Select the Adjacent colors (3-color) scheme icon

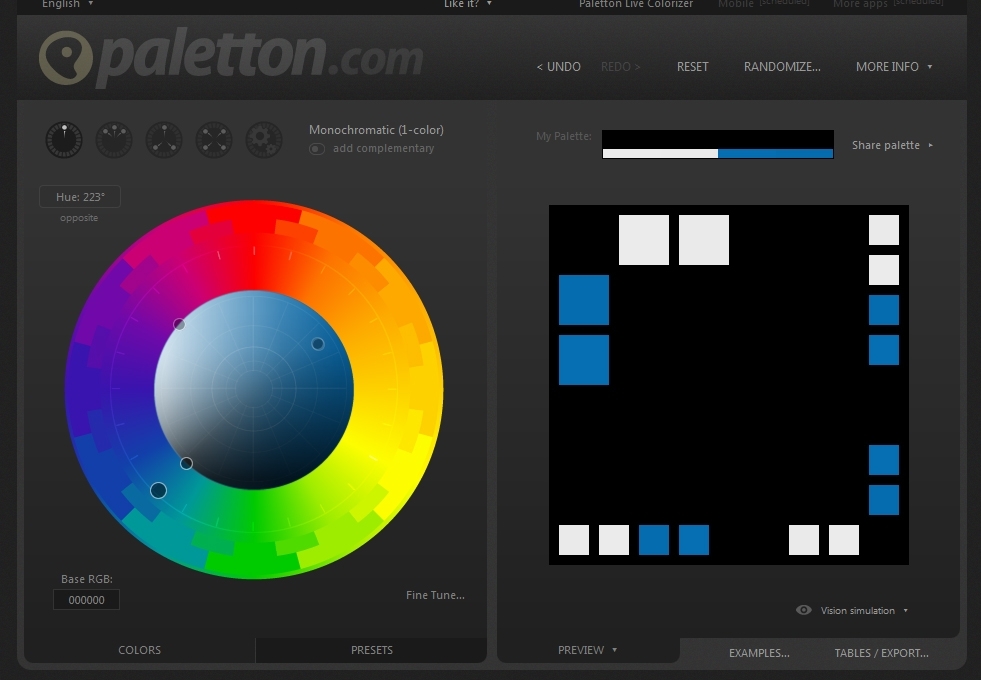(x=114, y=140)
